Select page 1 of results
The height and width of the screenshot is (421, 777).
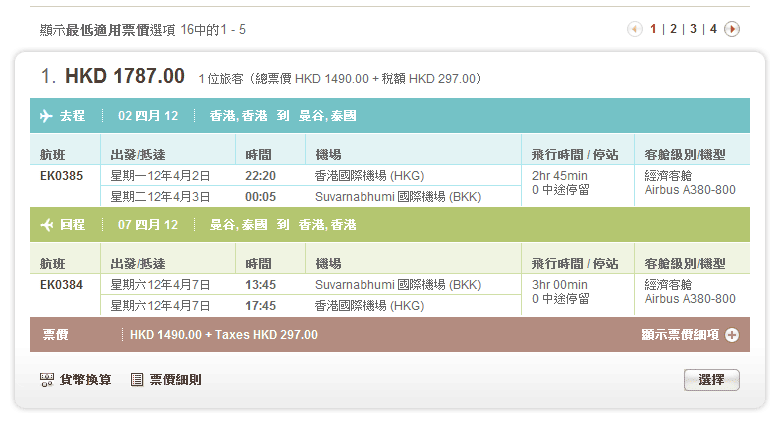coord(653,29)
